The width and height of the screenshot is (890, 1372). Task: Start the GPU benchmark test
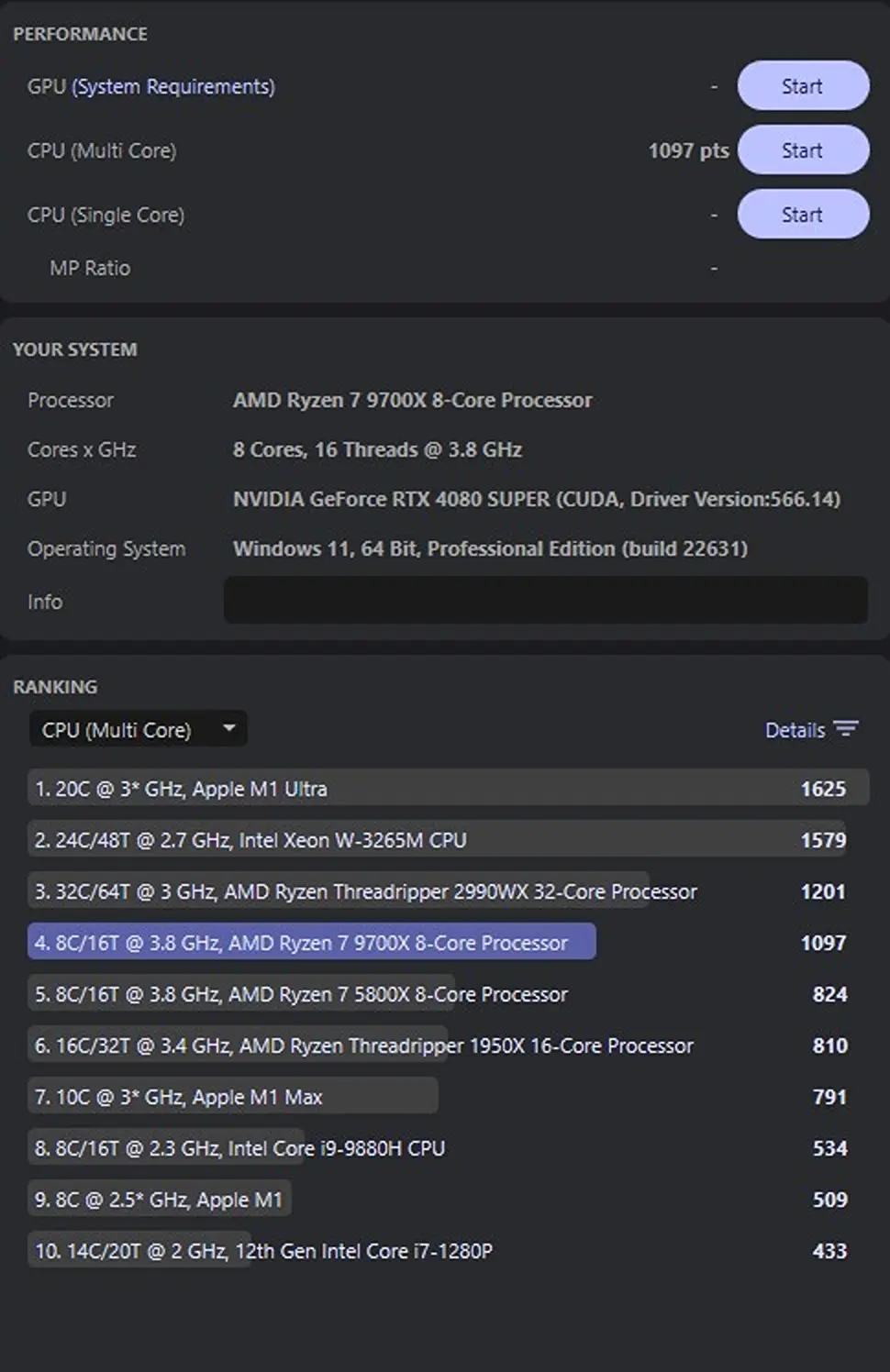point(803,86)
